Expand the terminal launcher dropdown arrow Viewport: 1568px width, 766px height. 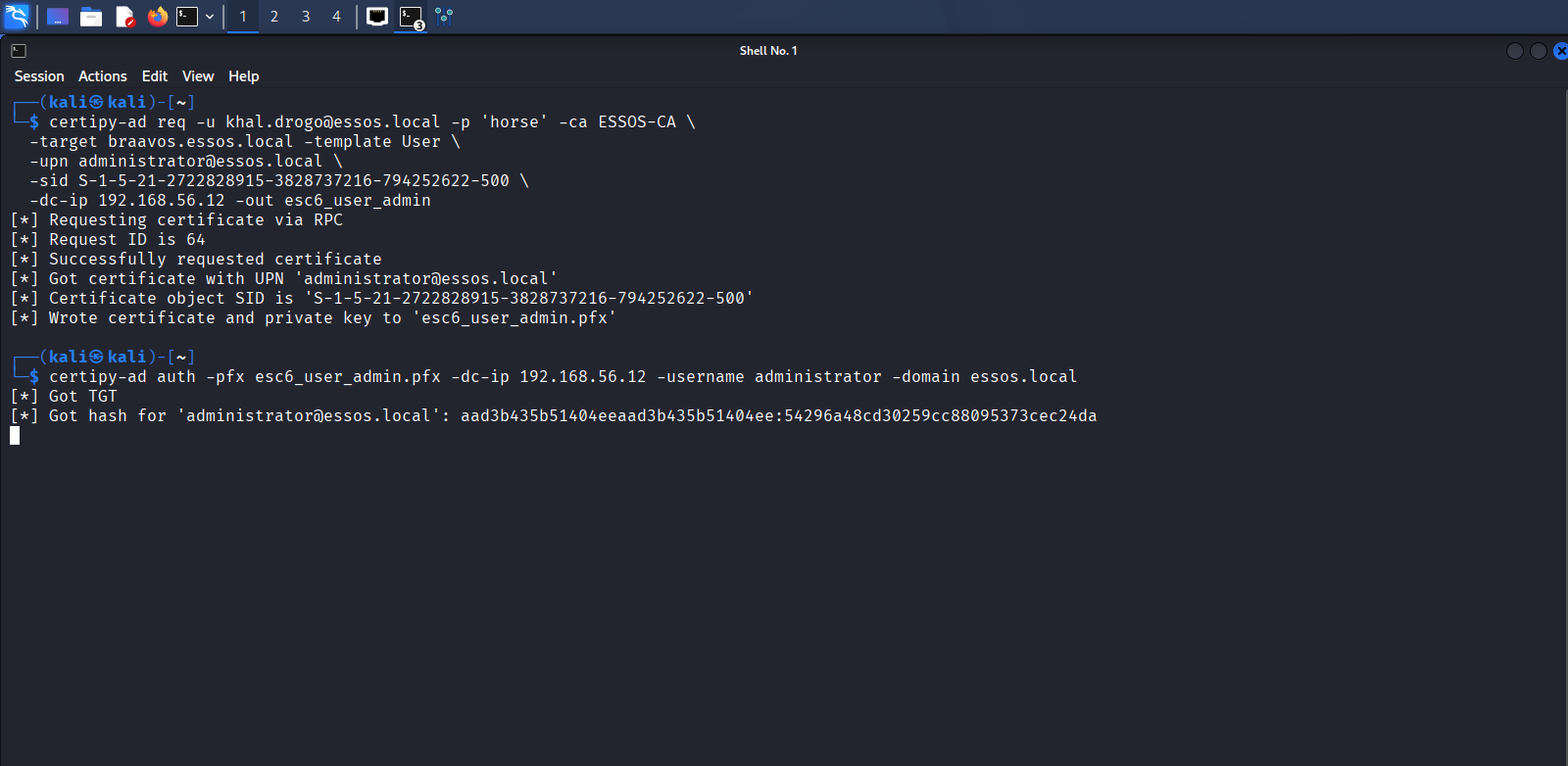click(x=210, y=17)
